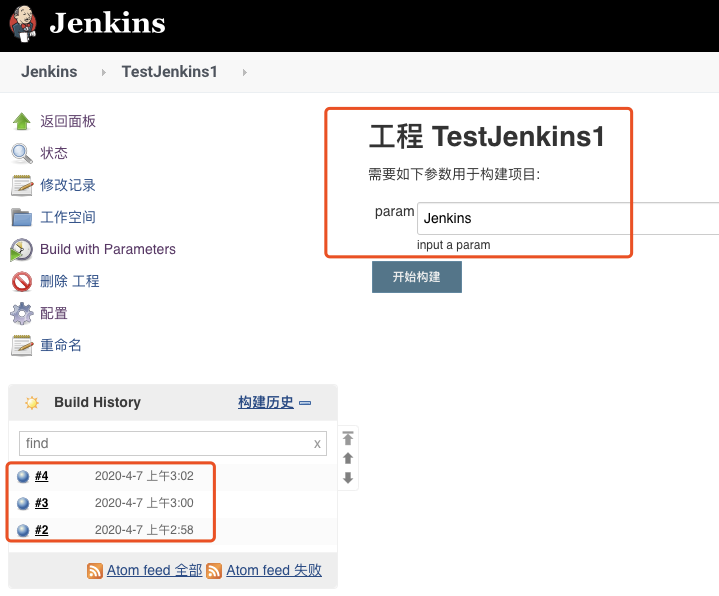Clear the find field with x
Image resolution: width=719 pixels, height=596 pixels.
coord(317,444)
